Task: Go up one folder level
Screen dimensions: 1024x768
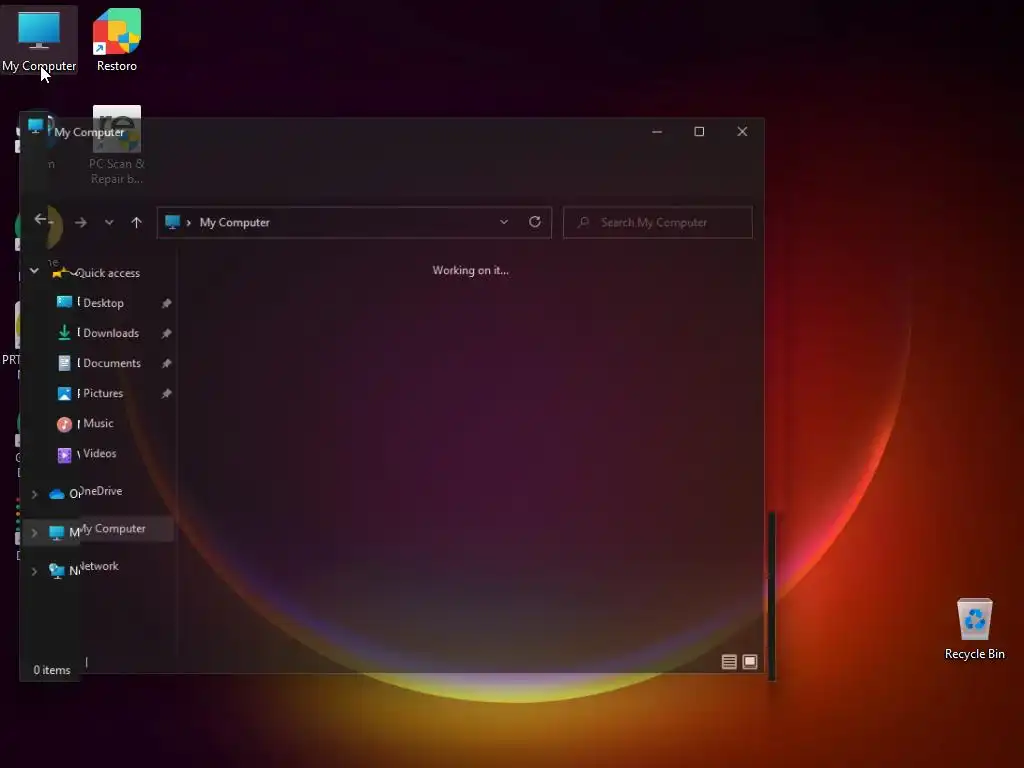Action: (x=136, y=223)
